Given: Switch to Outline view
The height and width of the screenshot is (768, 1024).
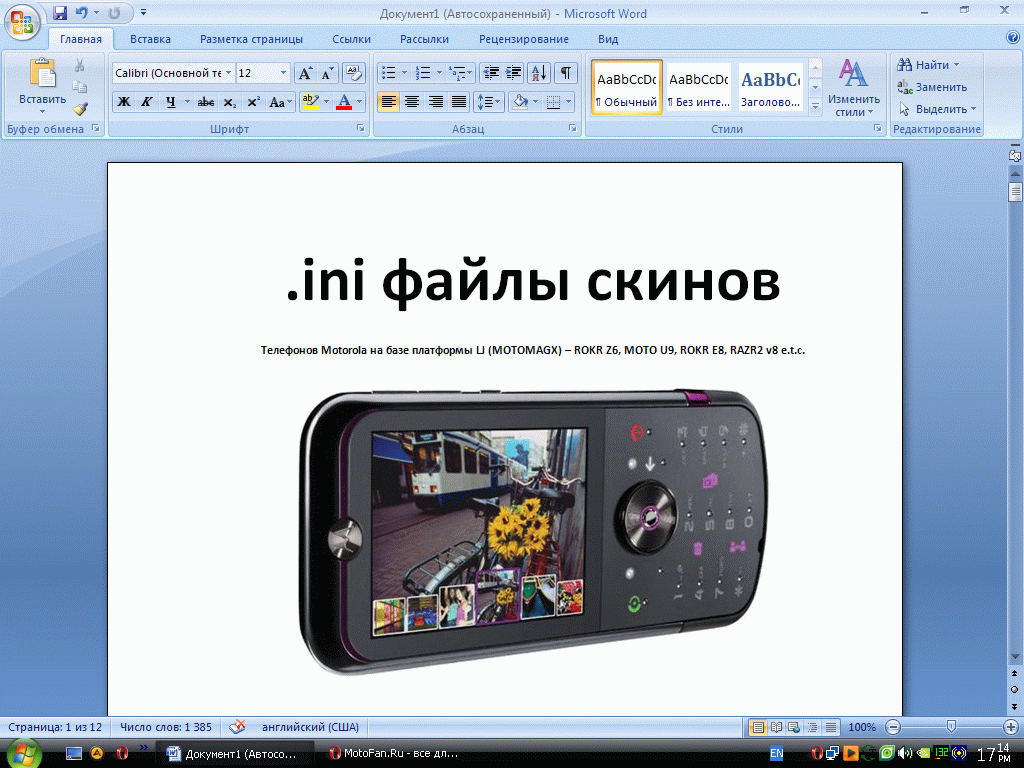Looking at the screenshot, I should point(812,727).
